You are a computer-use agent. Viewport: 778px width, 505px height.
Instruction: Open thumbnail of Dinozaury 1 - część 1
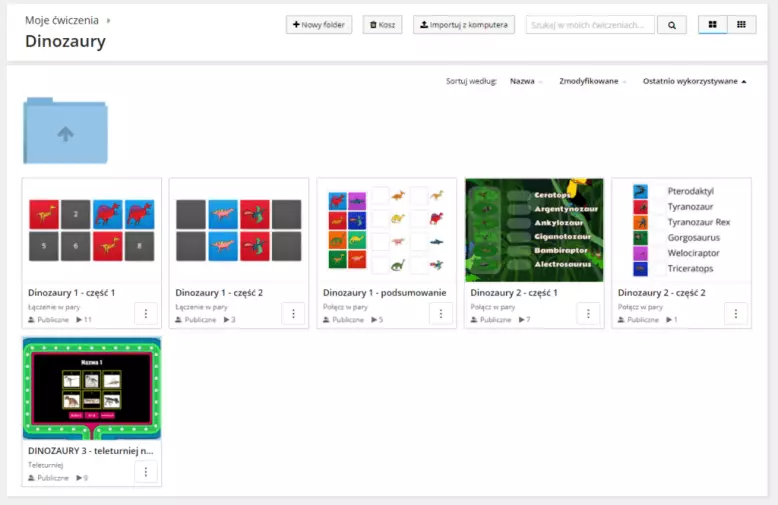coord(92,230)
